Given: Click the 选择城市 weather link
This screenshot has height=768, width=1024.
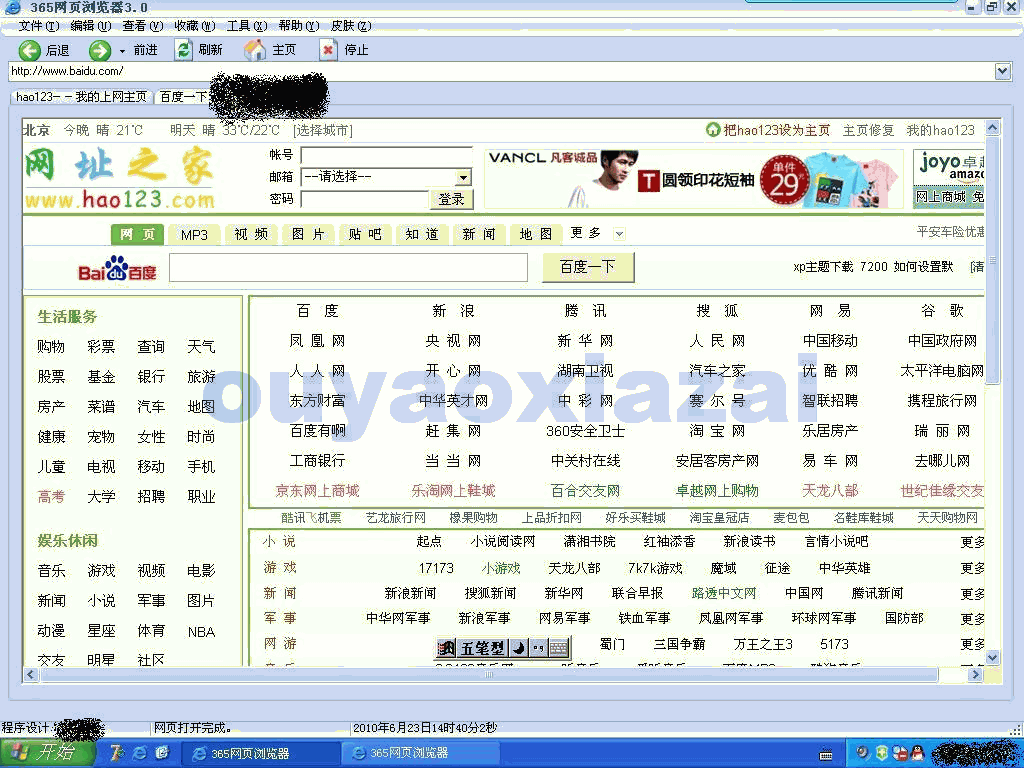Looking at the screenshot, I should coord(323,130).
